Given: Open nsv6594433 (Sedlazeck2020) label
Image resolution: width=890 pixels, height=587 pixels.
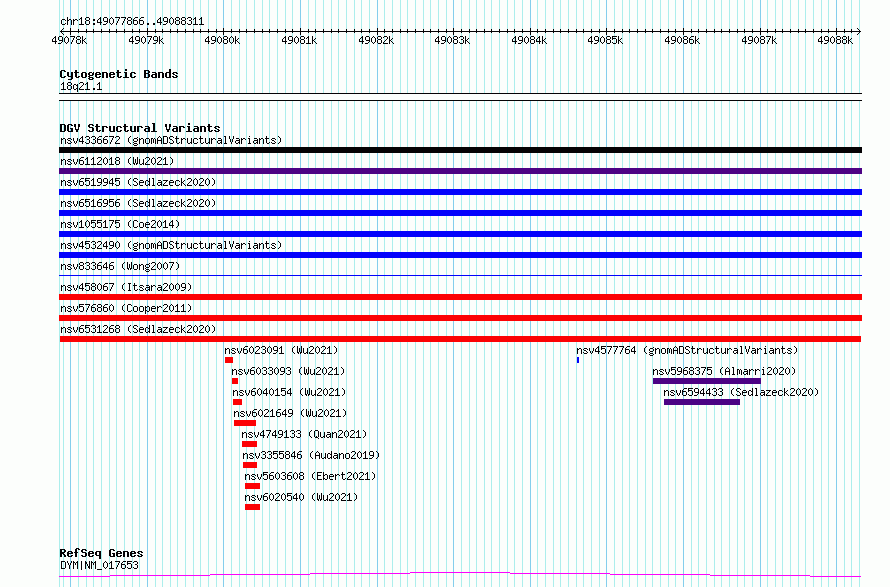Looking at the screenshot, I should [741, 392].
